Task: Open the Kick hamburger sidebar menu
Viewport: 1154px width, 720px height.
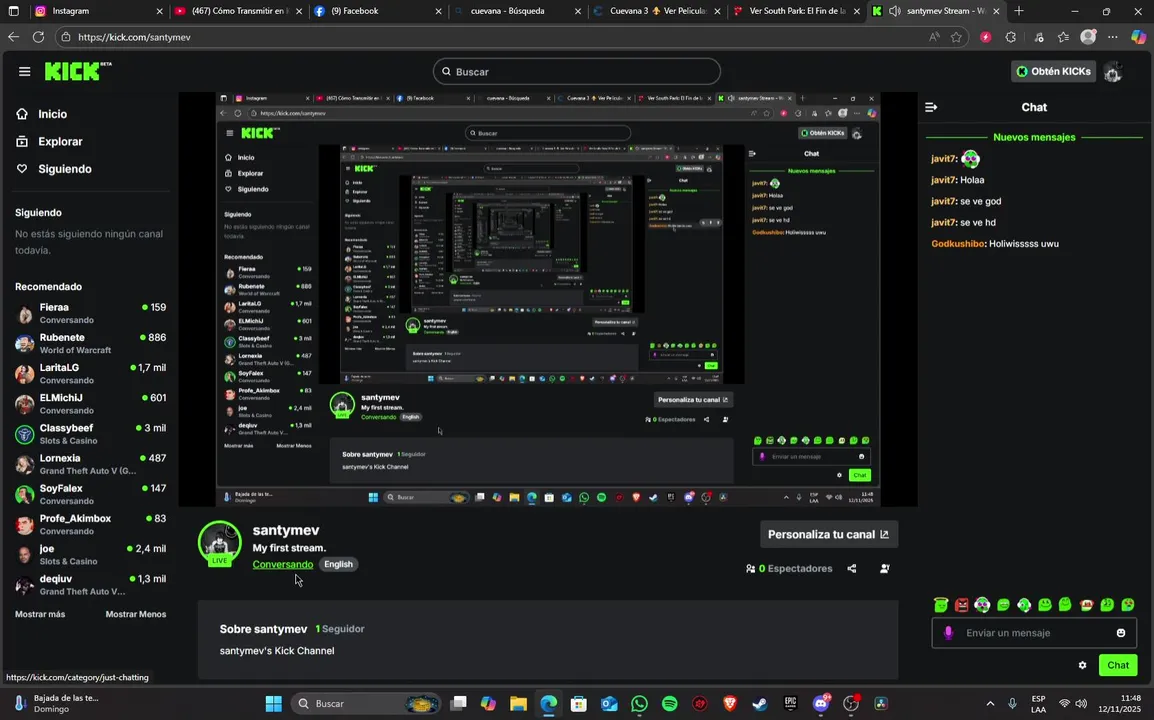Action: (24, 71)
